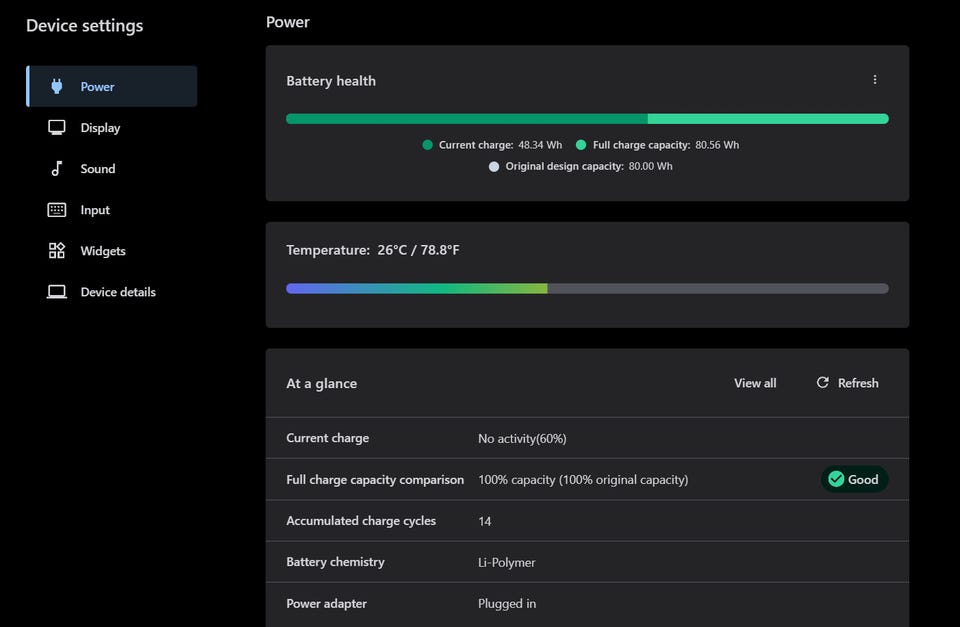Select the Power adapter row

(x=587, y=603)
